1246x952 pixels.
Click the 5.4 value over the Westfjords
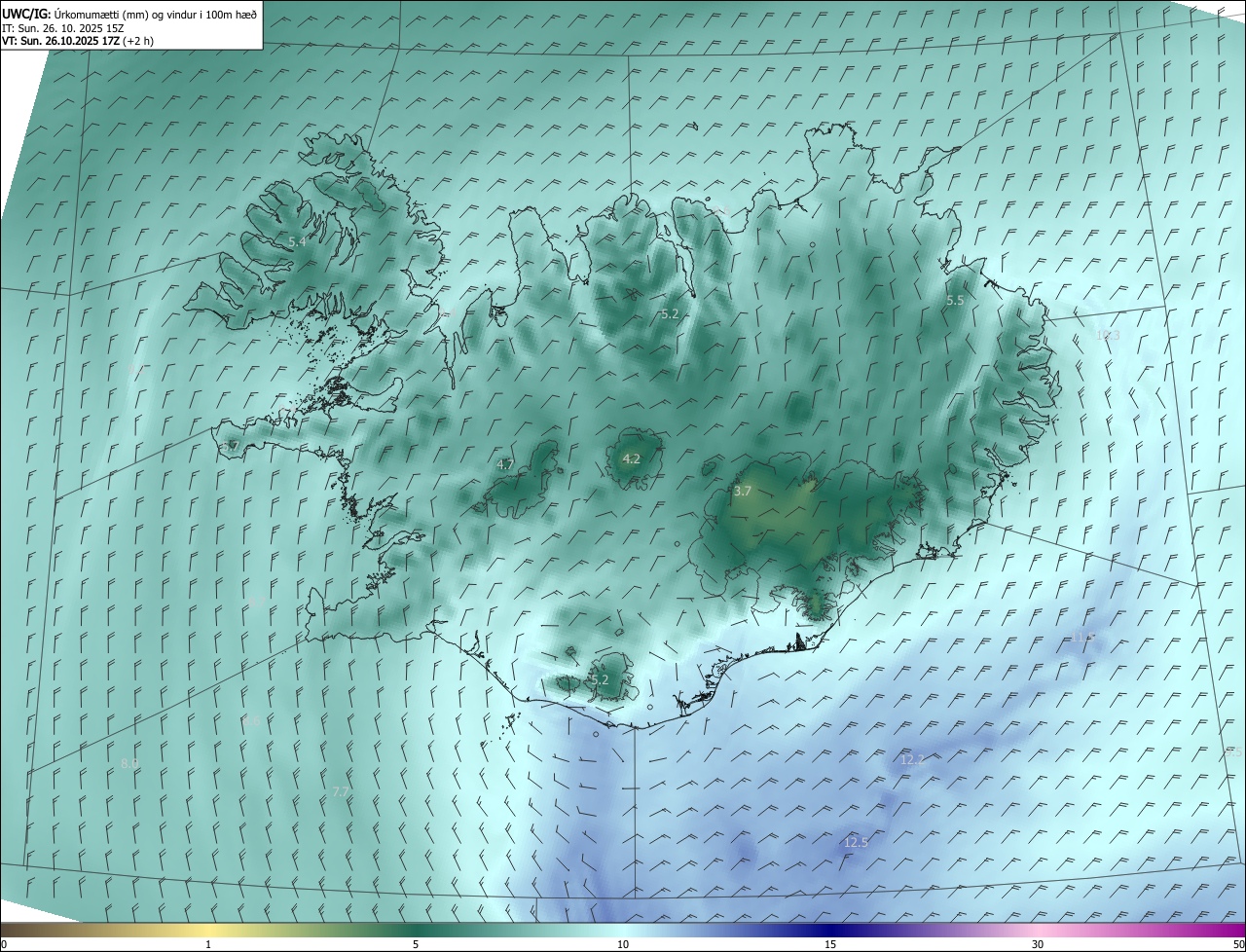pos(298,240)
